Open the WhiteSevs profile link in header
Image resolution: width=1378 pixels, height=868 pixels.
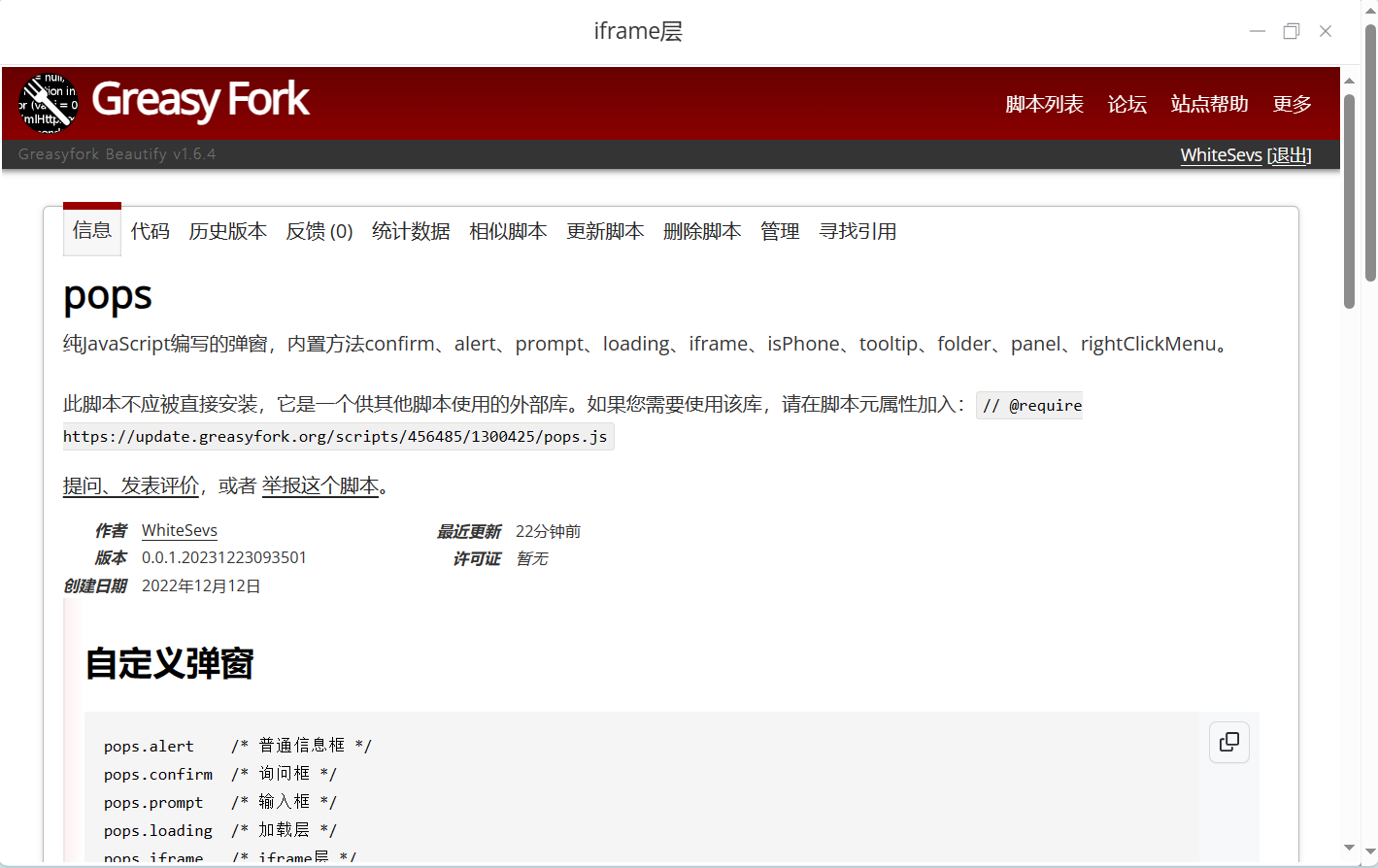coord(1221,155)
